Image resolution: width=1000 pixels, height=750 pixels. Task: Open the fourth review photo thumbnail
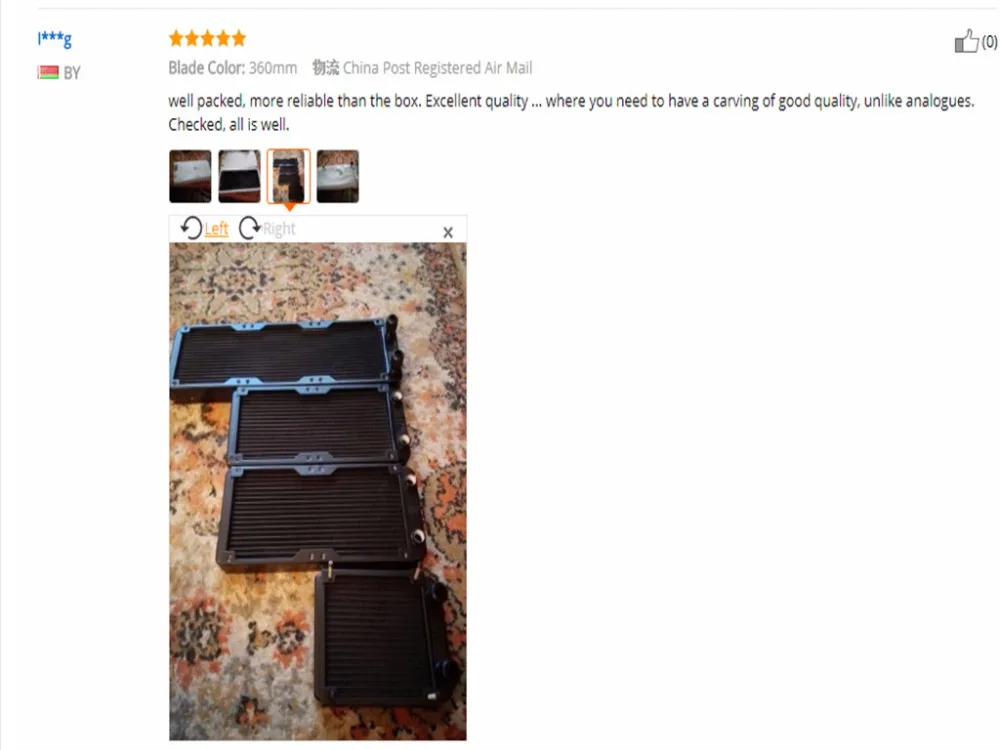tap(337, 176)
